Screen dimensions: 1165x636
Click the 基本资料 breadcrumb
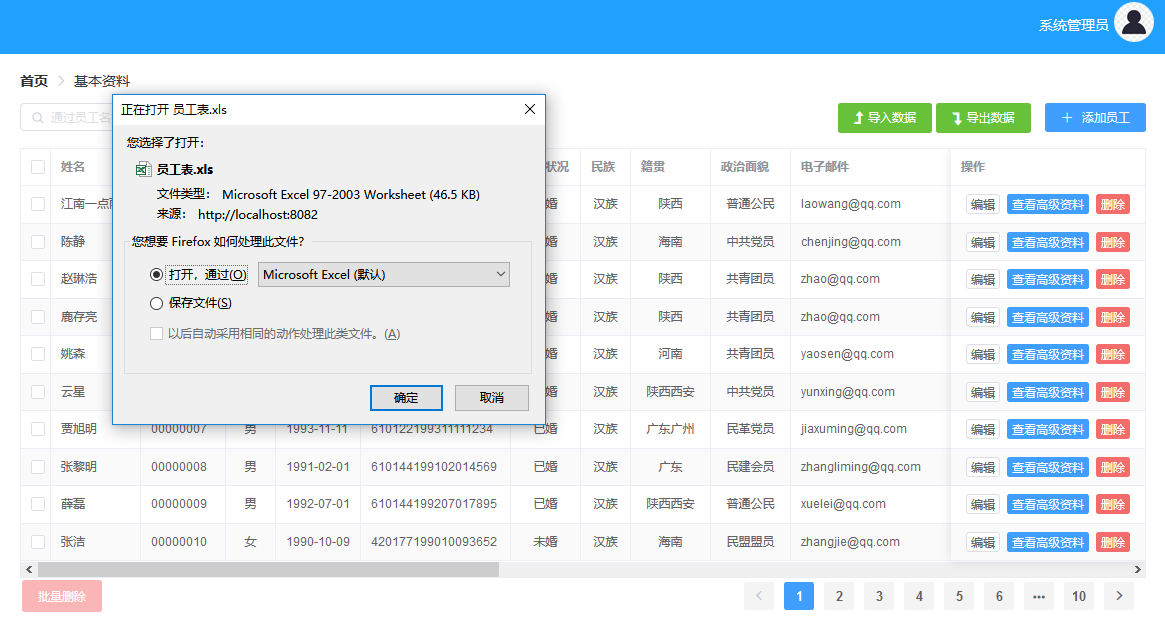(102, 81)
